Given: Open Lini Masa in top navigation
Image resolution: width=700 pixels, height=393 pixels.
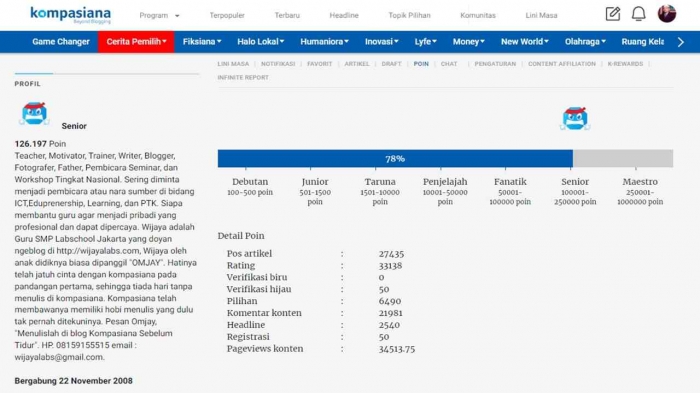Looking at the screenshot, I should [541, 16].
